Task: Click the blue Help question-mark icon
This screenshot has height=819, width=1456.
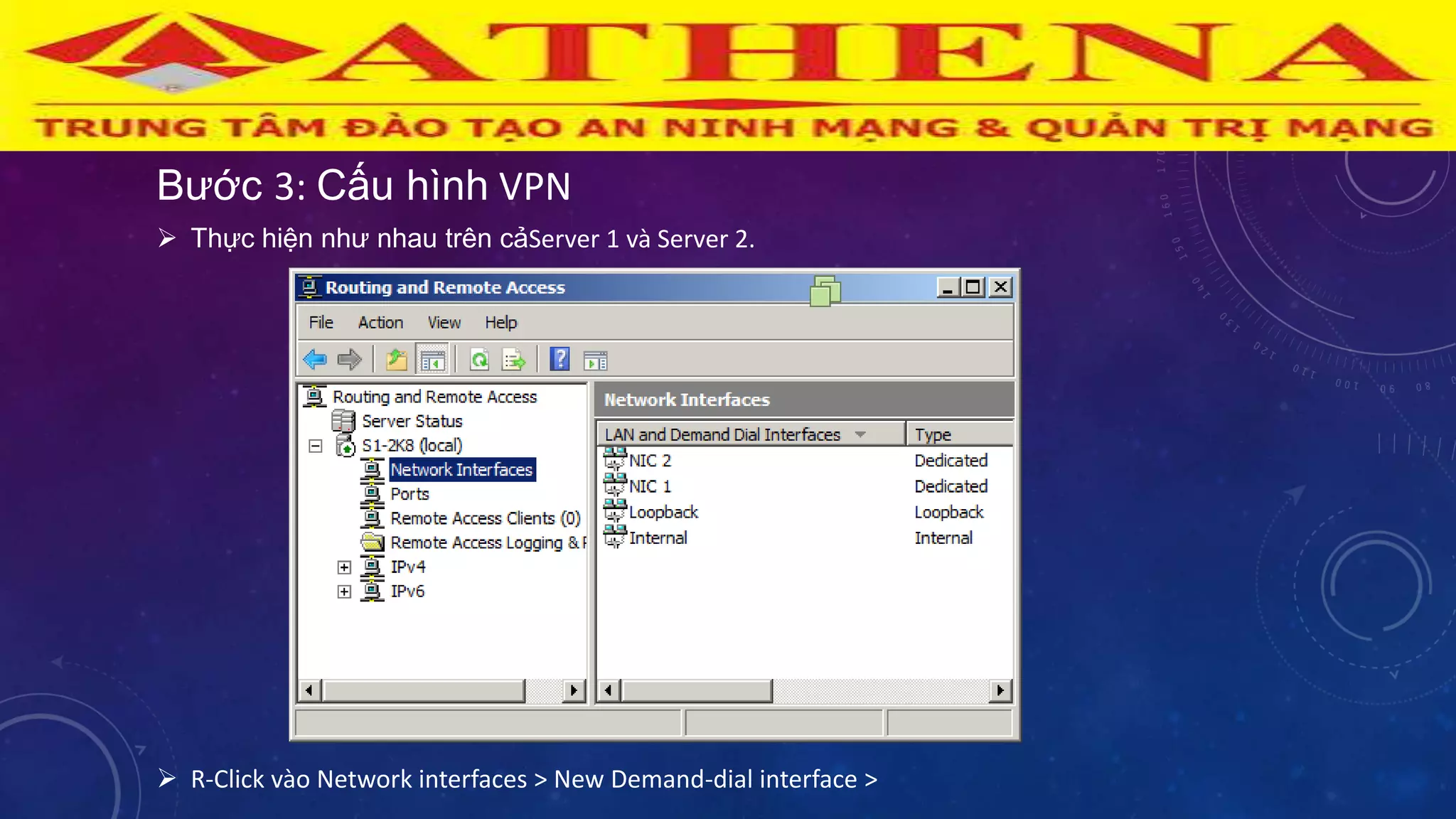Action: 560,360
